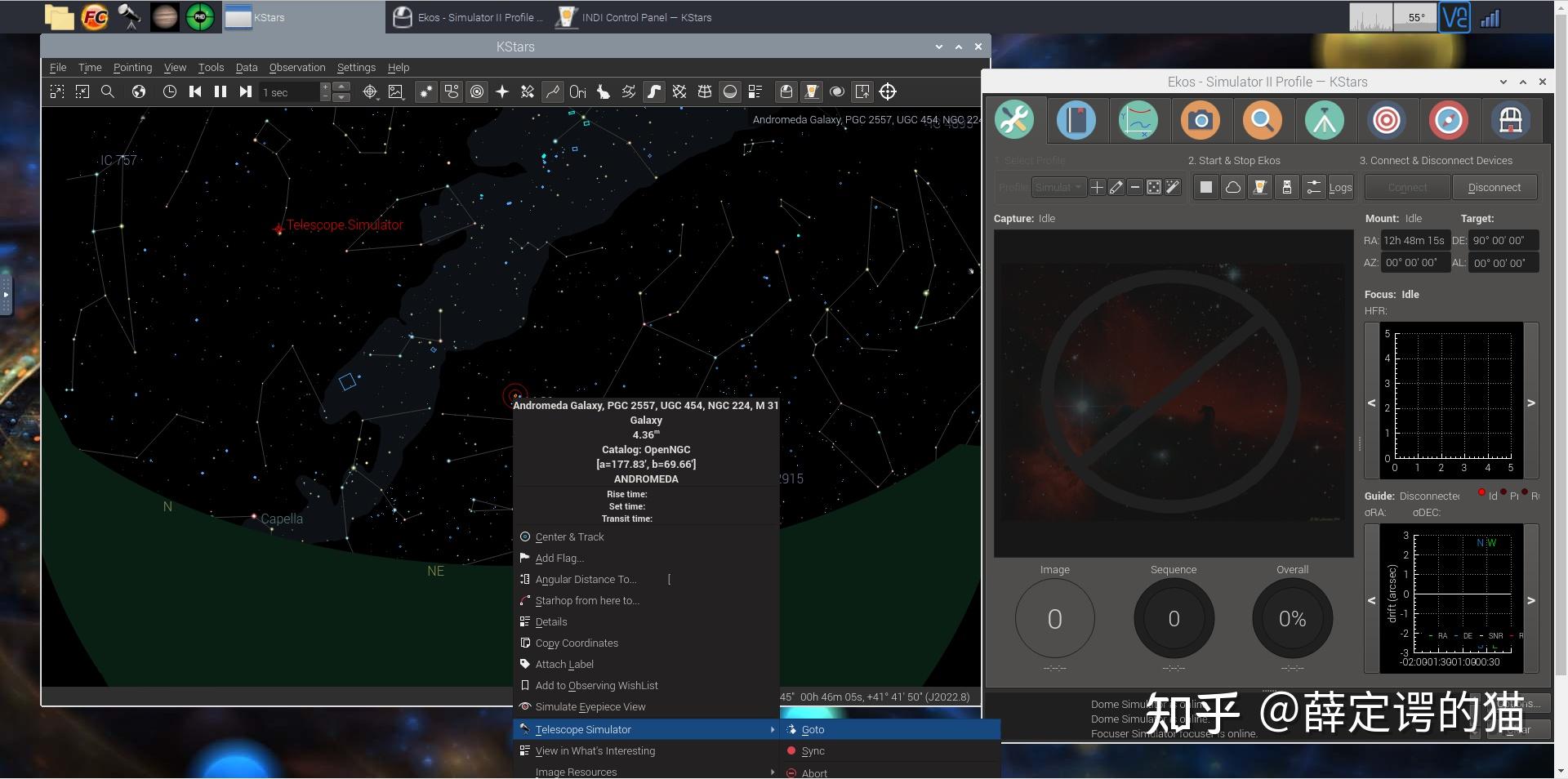Viewport: 1568px width, 779px height.
Task: Toggle Milky Way display in KStars toolbar
Action: coord(654,92)
